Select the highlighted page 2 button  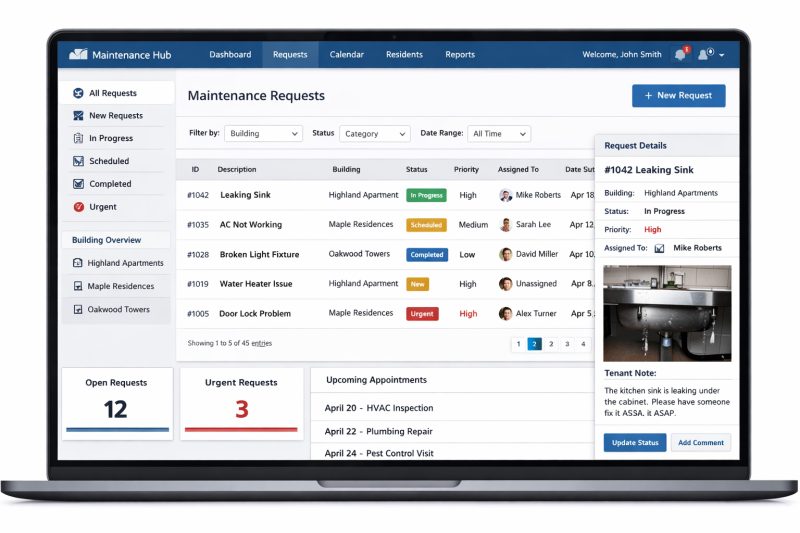(534, 344)
